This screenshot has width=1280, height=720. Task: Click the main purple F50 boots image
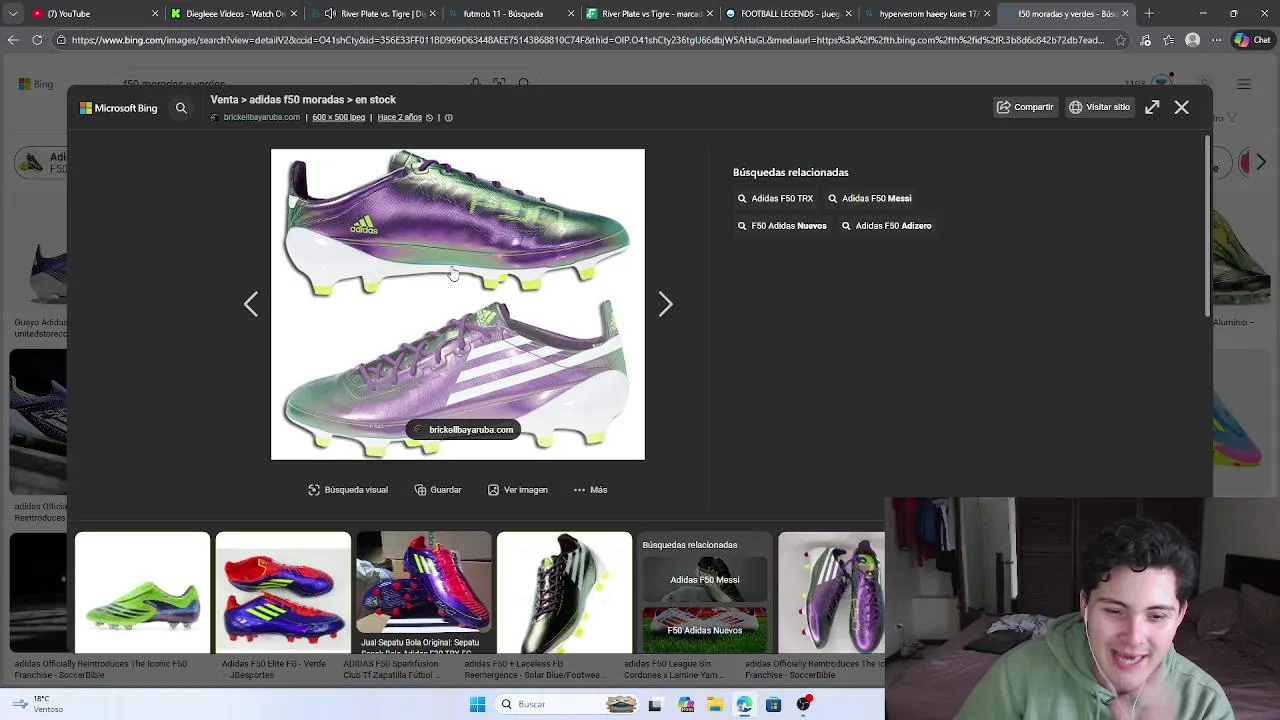click(458, 304)
